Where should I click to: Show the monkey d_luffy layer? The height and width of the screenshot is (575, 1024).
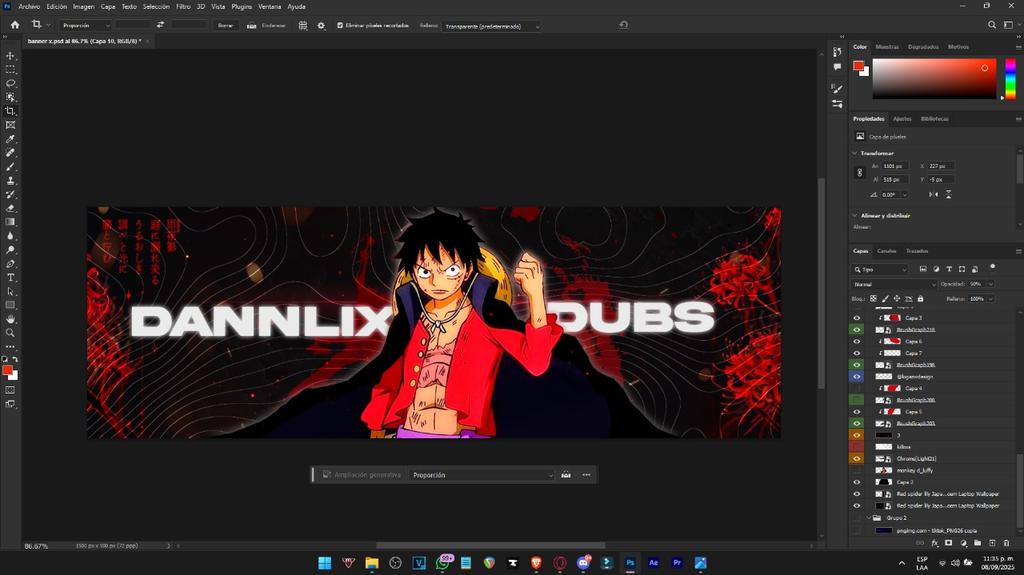coord(857,470)
